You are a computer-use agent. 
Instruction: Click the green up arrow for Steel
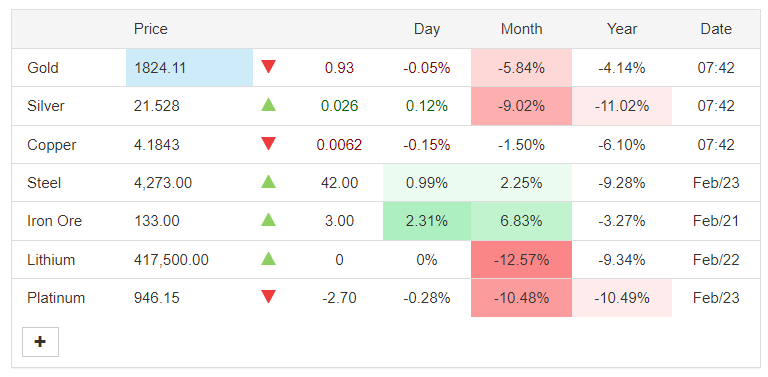[x=268, y=182]
